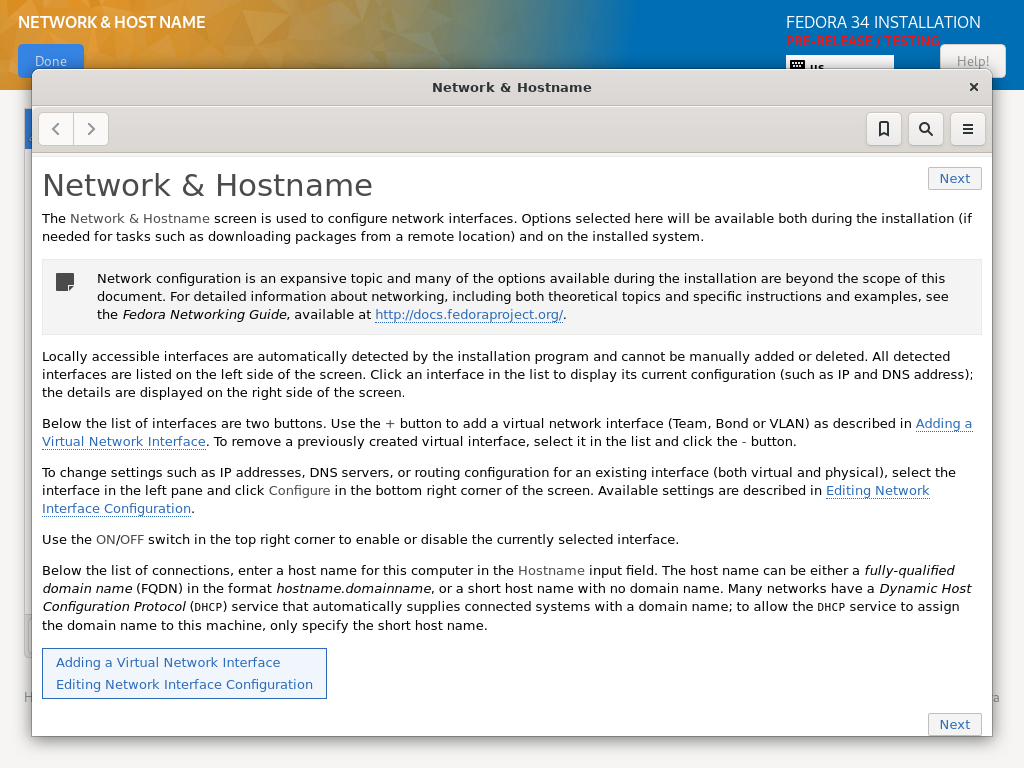Click the 'NETWORK & HOST NAME' installer title
Viewport: 1024px width, 768px height.
112,22
